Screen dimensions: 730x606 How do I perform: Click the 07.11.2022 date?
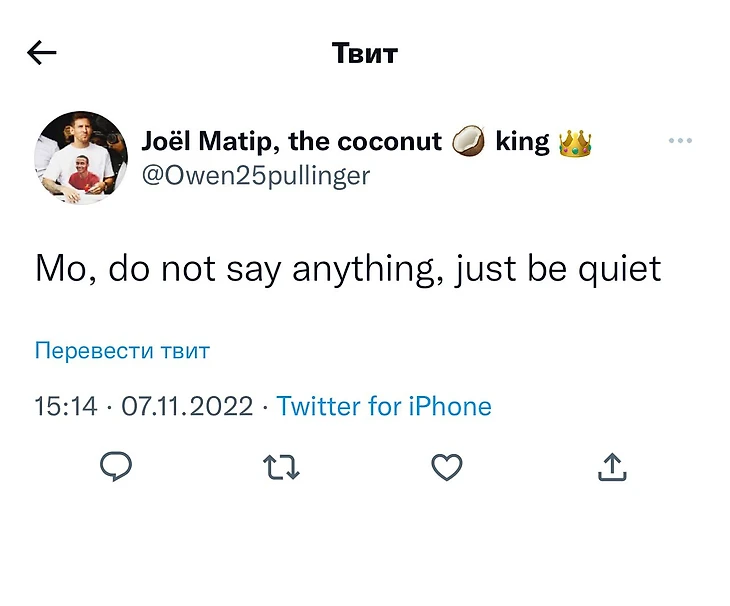point(187,406)
